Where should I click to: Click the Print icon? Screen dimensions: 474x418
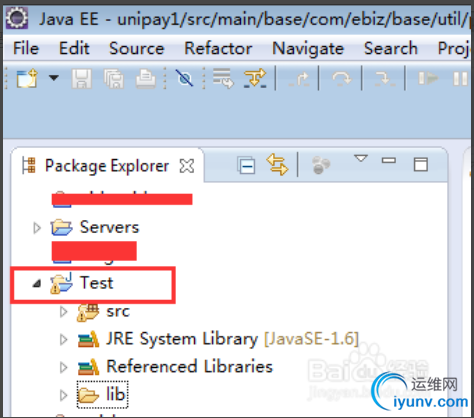146,79
